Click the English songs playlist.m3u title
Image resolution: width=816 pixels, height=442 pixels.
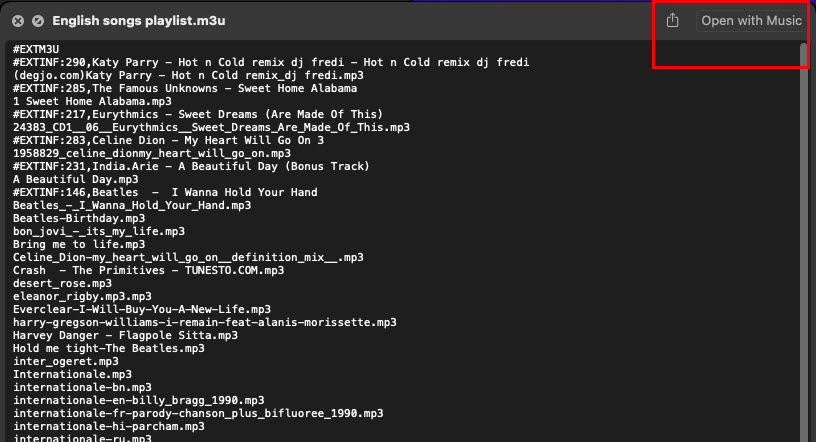click(x=139, y=21)
